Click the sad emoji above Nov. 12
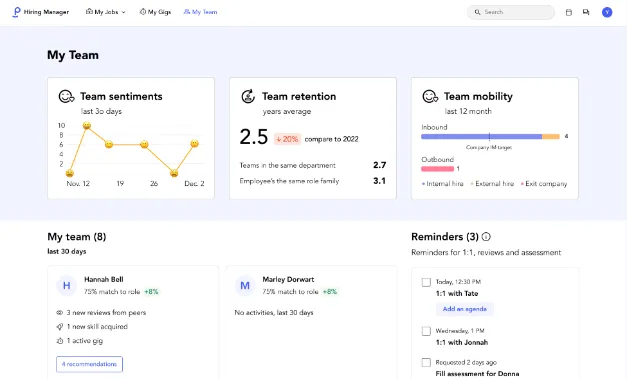 click(x=70, y=173)
